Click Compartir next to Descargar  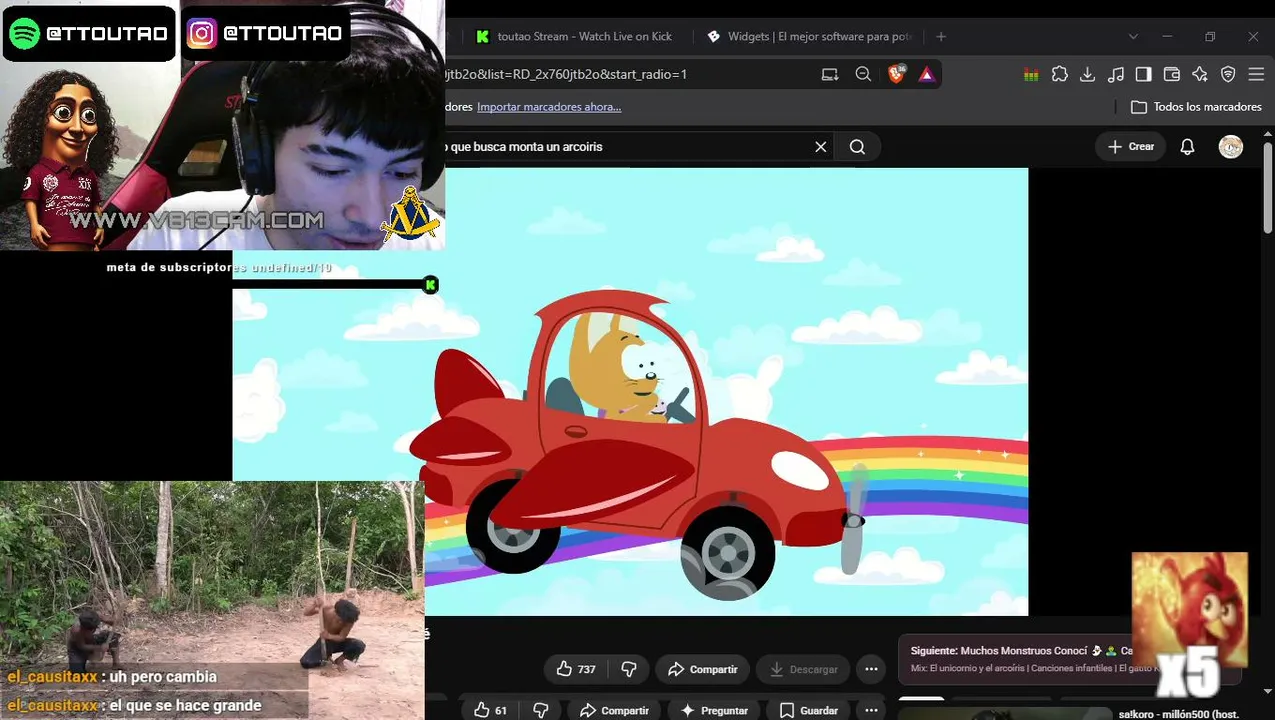tap(702, 669)
